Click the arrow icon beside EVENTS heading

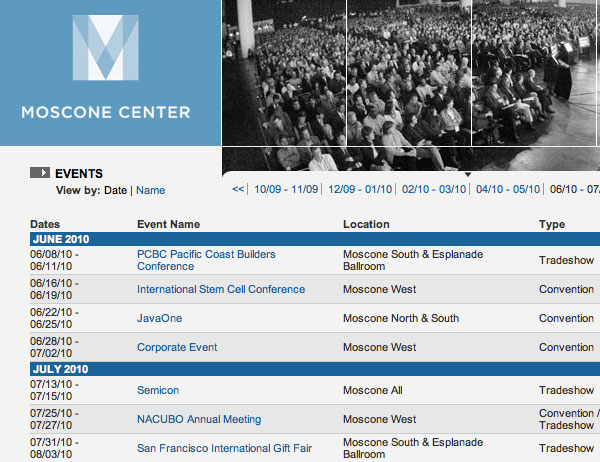[40, 173]
